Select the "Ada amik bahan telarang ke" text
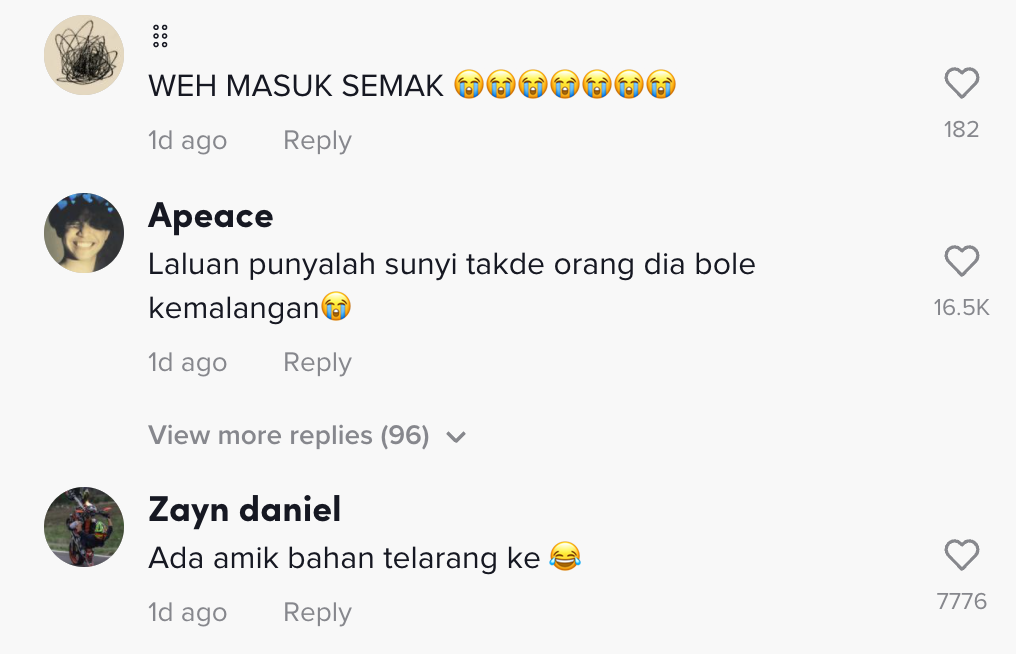Image resolution: width=1016 pixels, height=654 pixels. pyautogui.click(x=344, y=557)
